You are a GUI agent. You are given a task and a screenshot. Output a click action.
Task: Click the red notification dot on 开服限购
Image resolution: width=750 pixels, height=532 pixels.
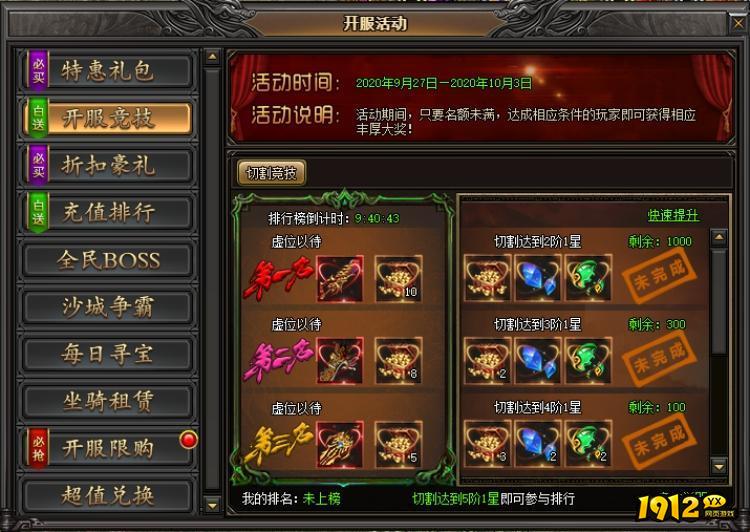tap(188, 439)
